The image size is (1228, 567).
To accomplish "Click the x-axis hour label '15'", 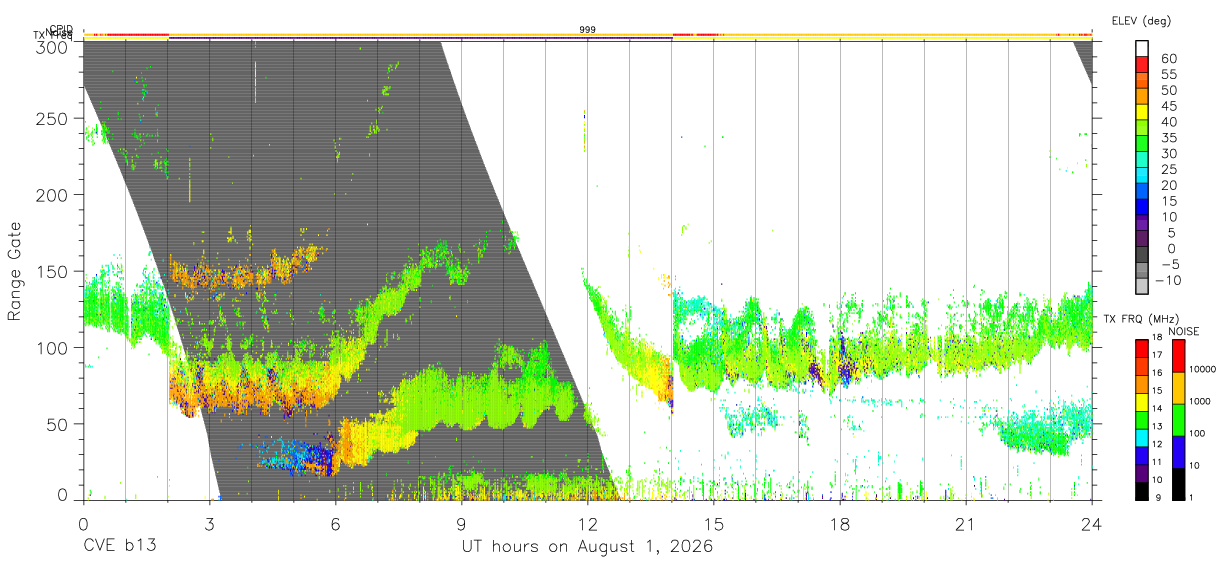I will pyautogui.click(x=713, y=524).
